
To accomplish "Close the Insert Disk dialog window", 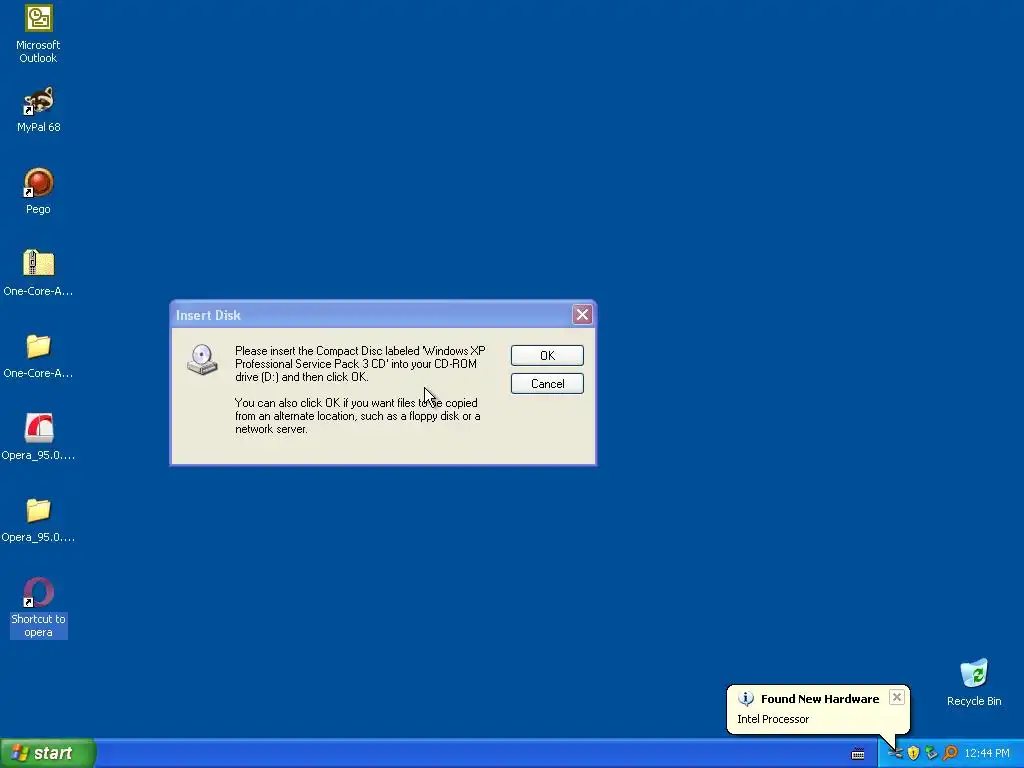I will pos(582,315).
